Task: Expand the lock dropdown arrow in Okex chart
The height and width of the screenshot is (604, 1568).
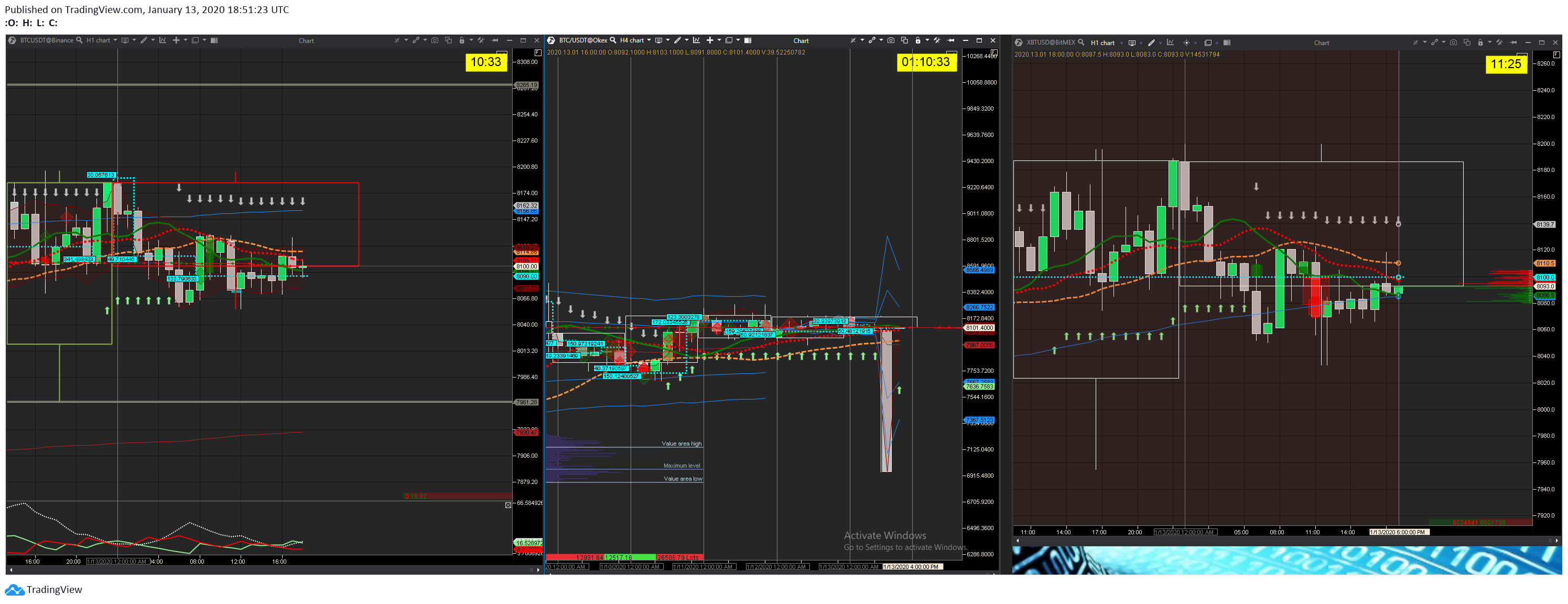Action: (x=927, y=40)
